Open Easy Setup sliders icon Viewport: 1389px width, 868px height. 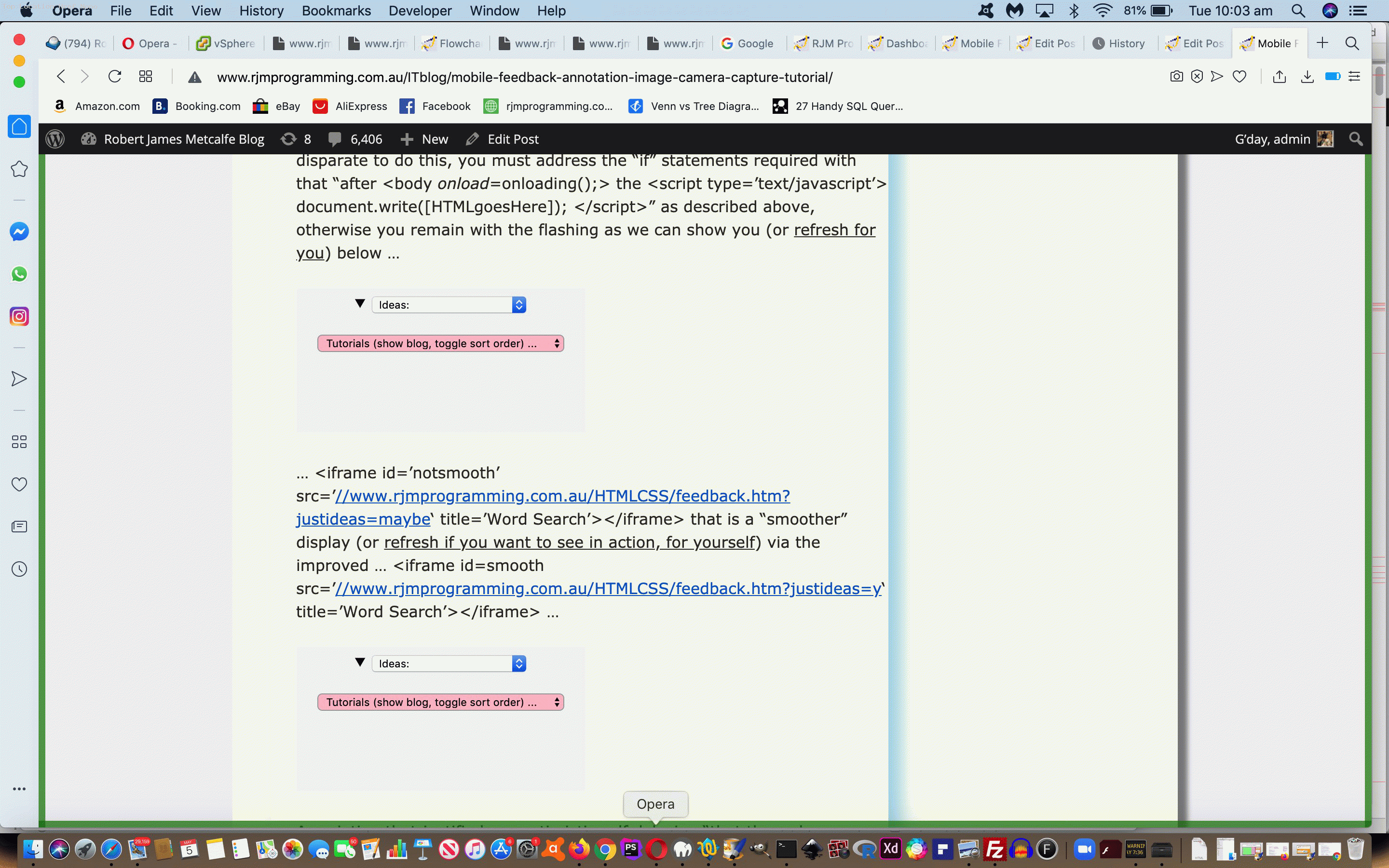click(x=1355, y=76)
